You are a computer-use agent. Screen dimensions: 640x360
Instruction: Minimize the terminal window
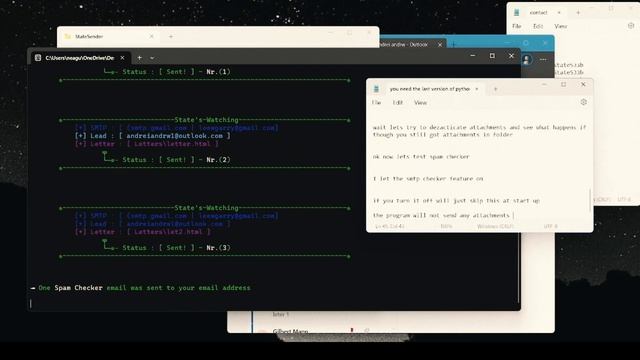pyautogui.click(x=473, y=56)
